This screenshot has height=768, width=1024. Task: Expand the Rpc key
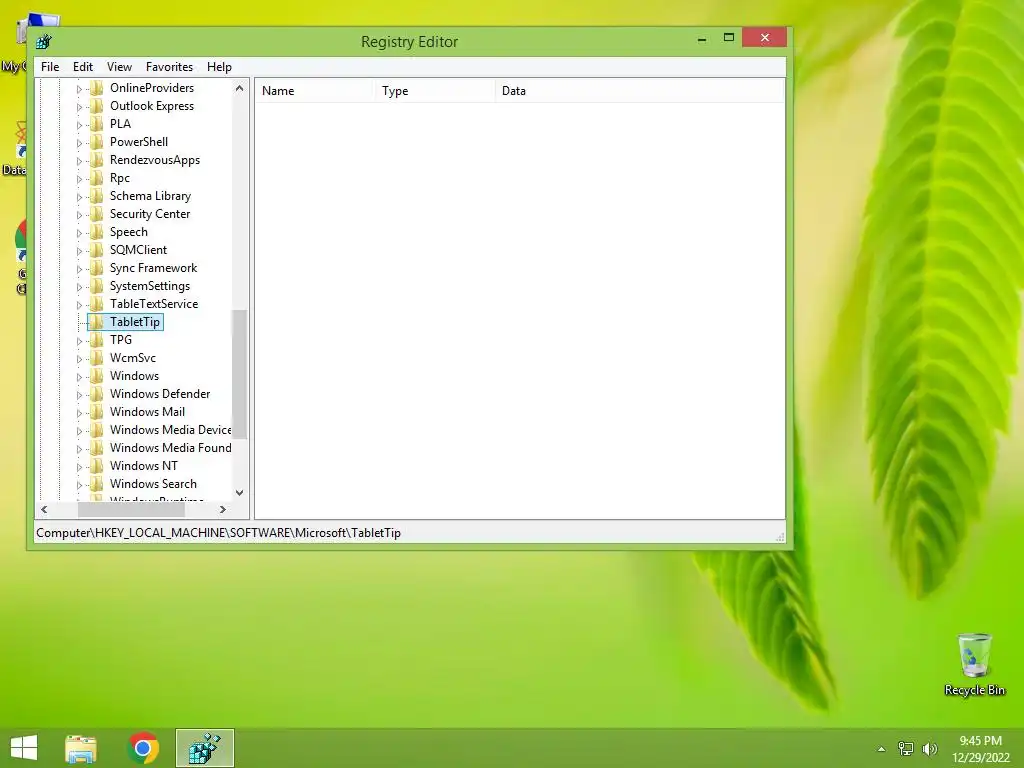coord(79,178)
